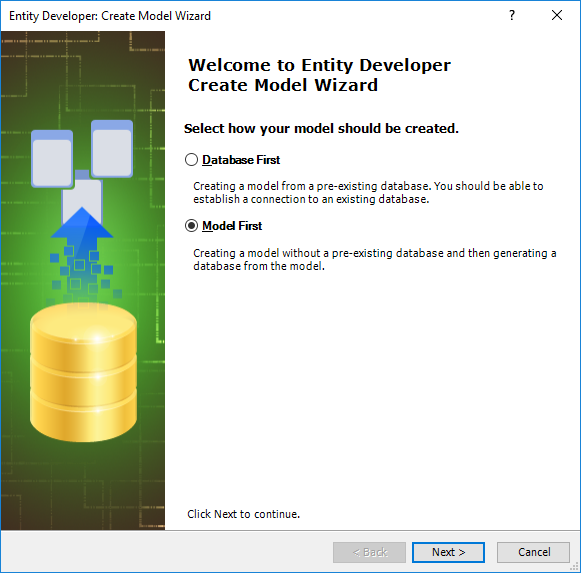This screenshot has height=573, width=581.
Task: Select the Model First radio button
Action: (191, 226)
